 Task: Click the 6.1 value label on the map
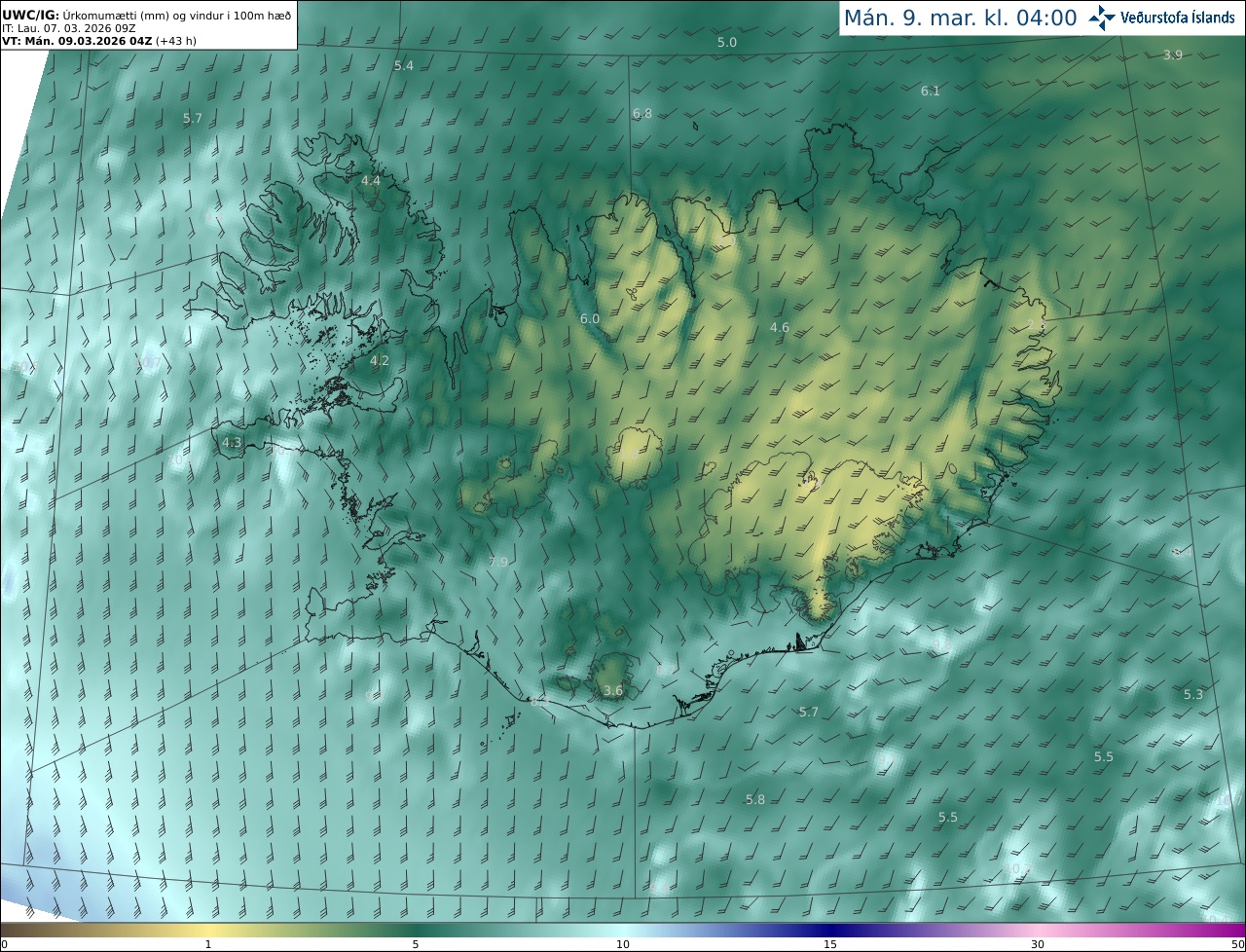[931, 91]
